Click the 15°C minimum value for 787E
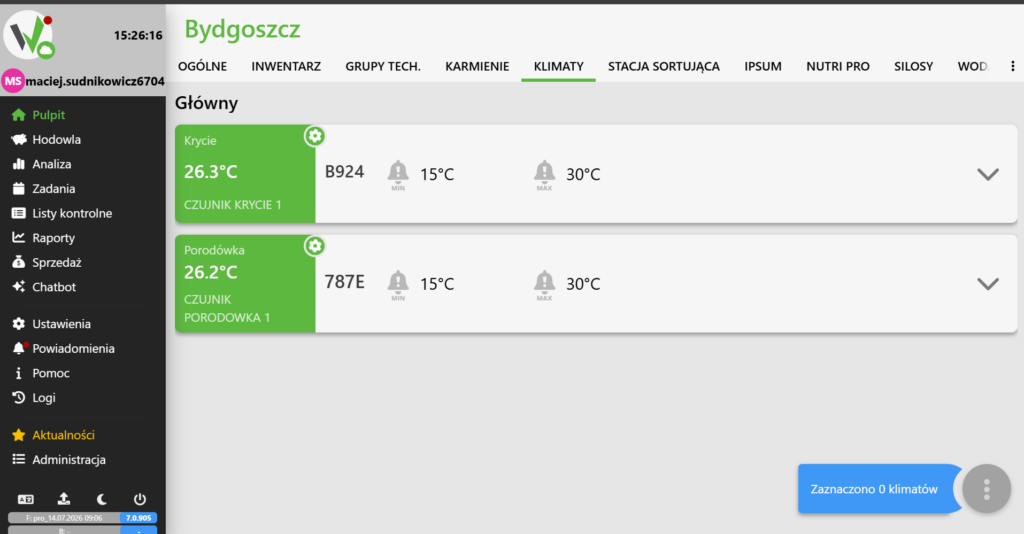The image size is (1024, 534). pos(437,284)
